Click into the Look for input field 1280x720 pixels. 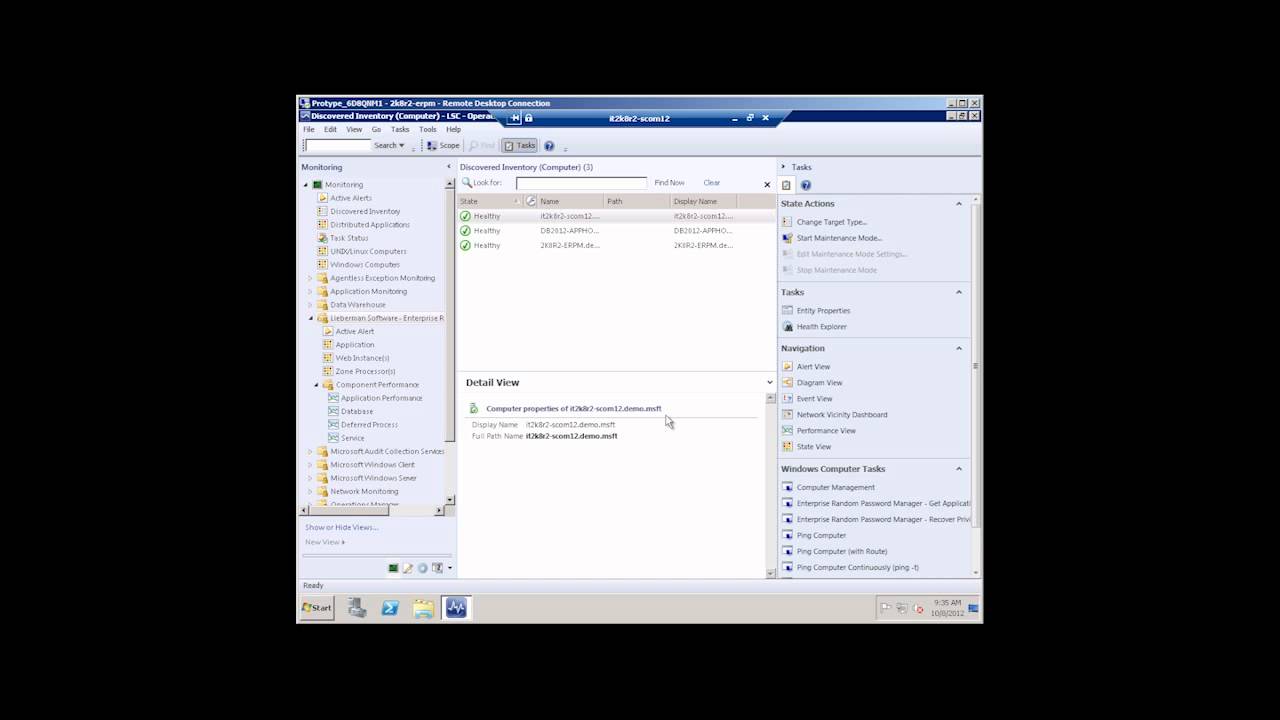[581, 183]
